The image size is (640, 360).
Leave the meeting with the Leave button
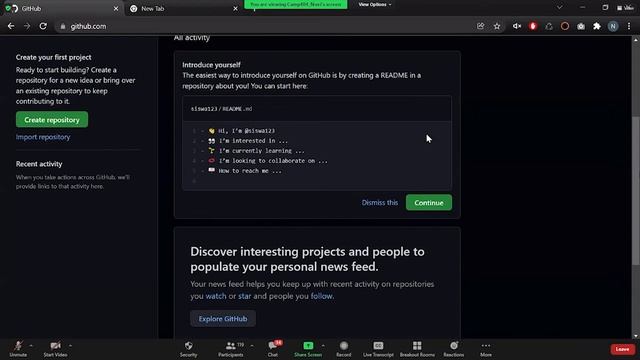tap(622, 349)
